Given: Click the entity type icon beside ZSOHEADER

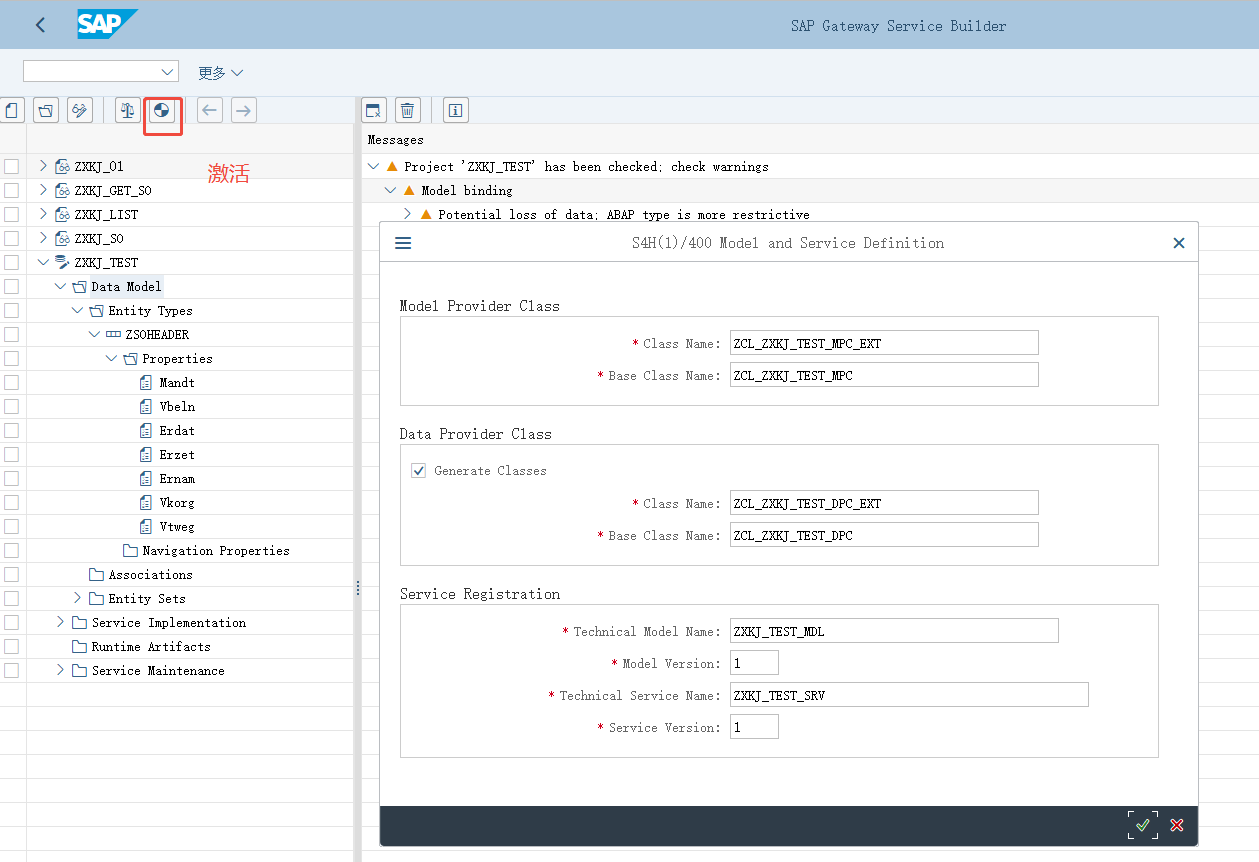Looking at the screenshot, I should click(113, 334).
